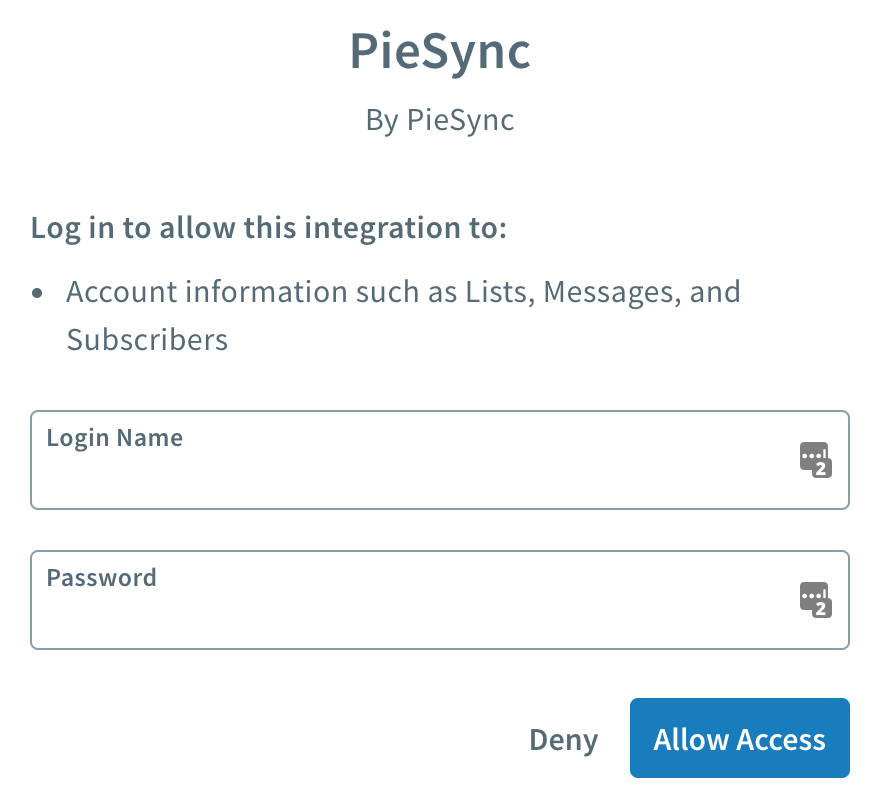Focus the Login Name input field
884x798 pixels.
tap(440, 460)
